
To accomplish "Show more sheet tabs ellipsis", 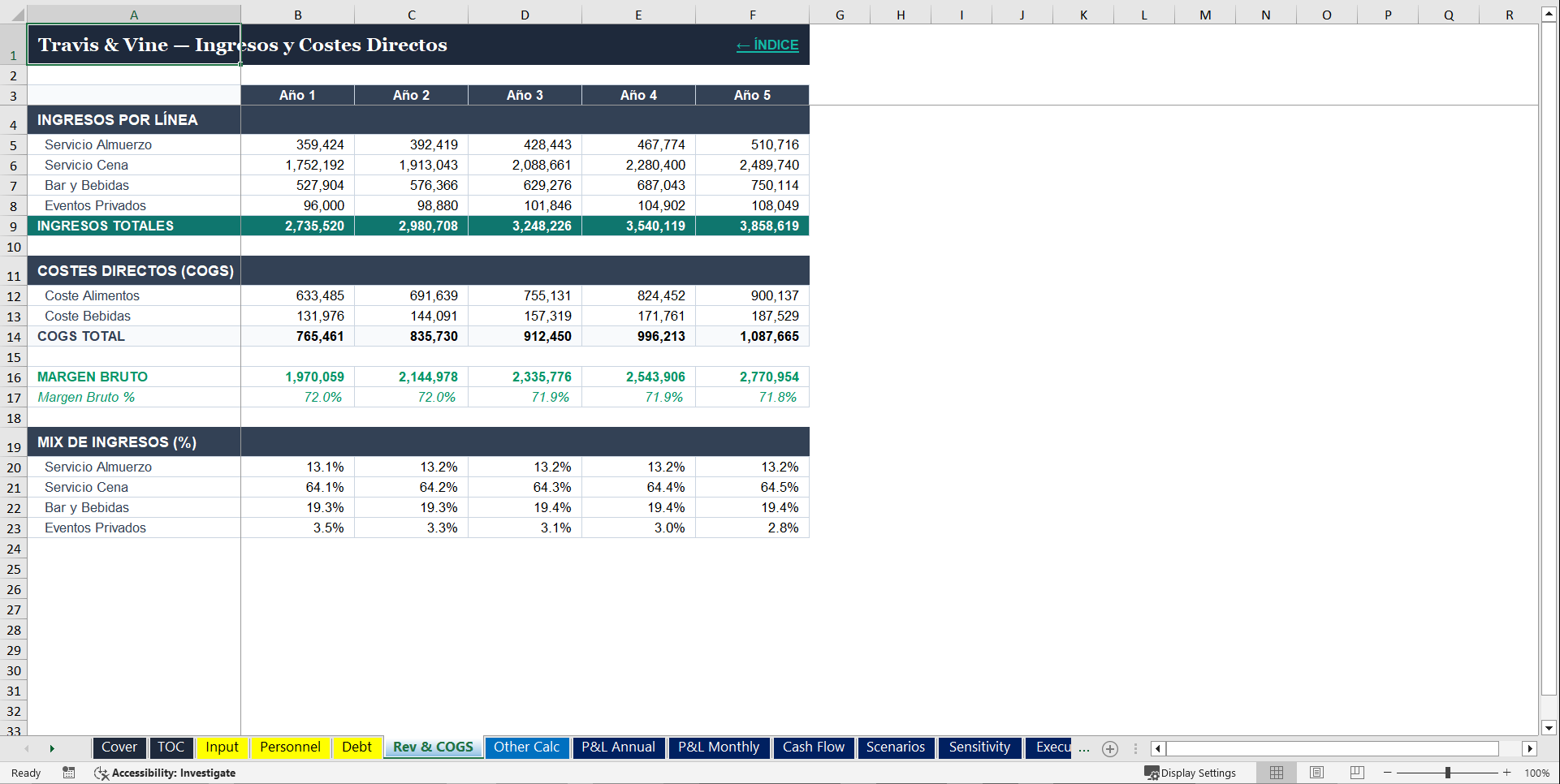I will 1084,748.
